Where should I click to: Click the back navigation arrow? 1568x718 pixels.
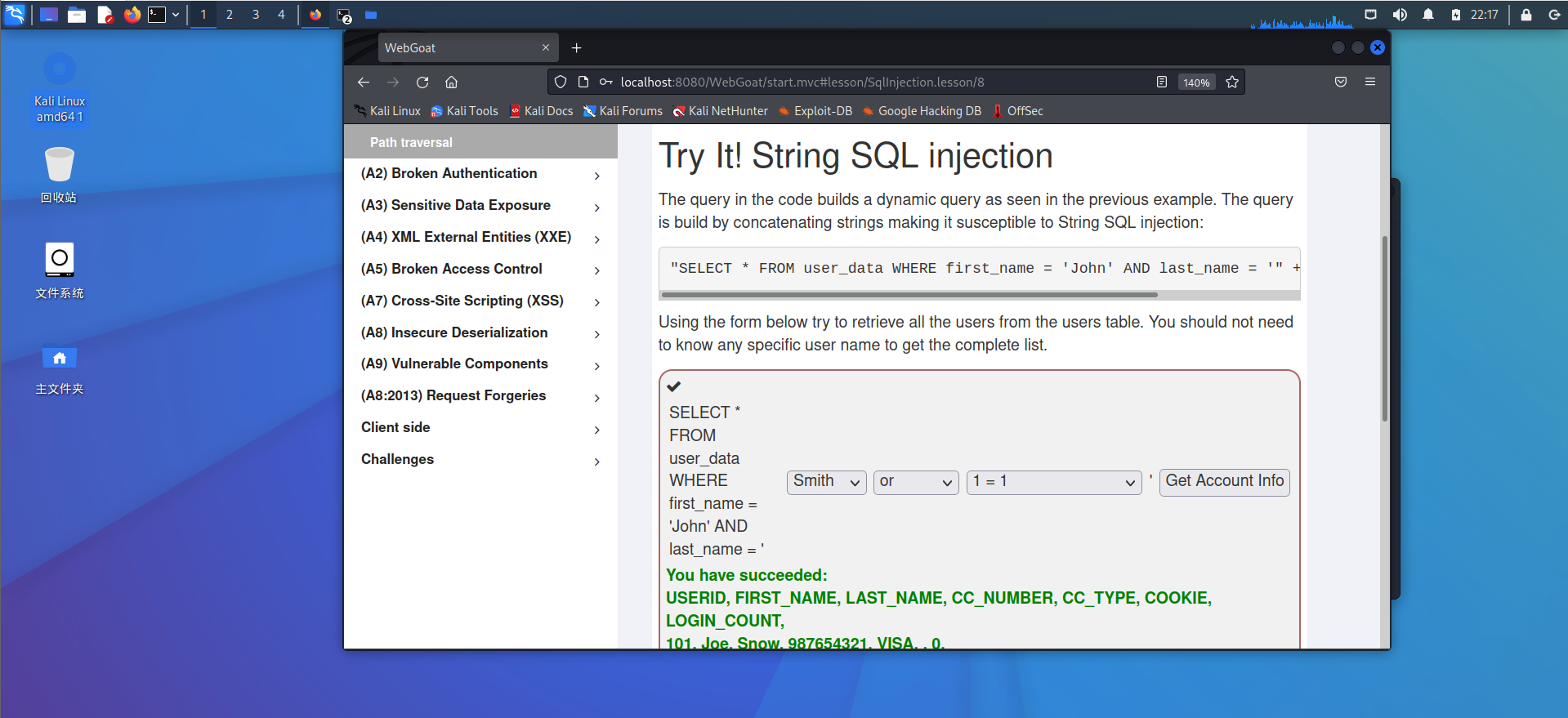pyautogui.click(x=364, y=83)
